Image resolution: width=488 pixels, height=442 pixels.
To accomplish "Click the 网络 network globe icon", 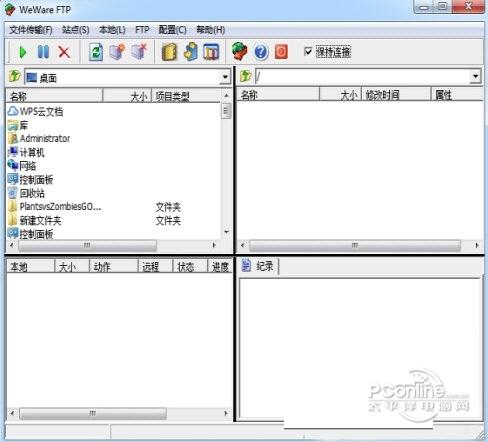I will coord(13,165).
